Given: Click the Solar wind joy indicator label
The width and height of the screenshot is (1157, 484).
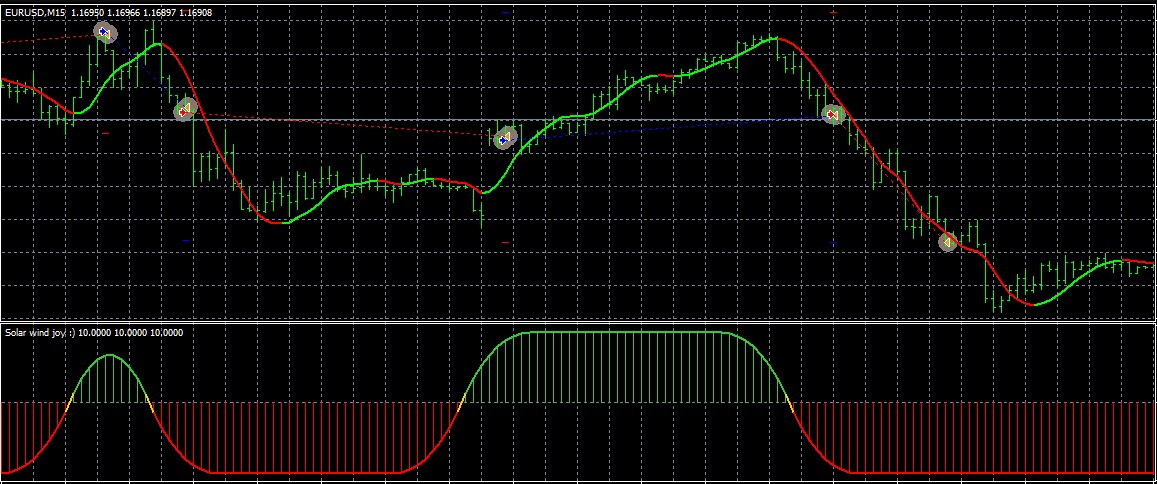Looking at the screenshot, I should click(94, 333).
